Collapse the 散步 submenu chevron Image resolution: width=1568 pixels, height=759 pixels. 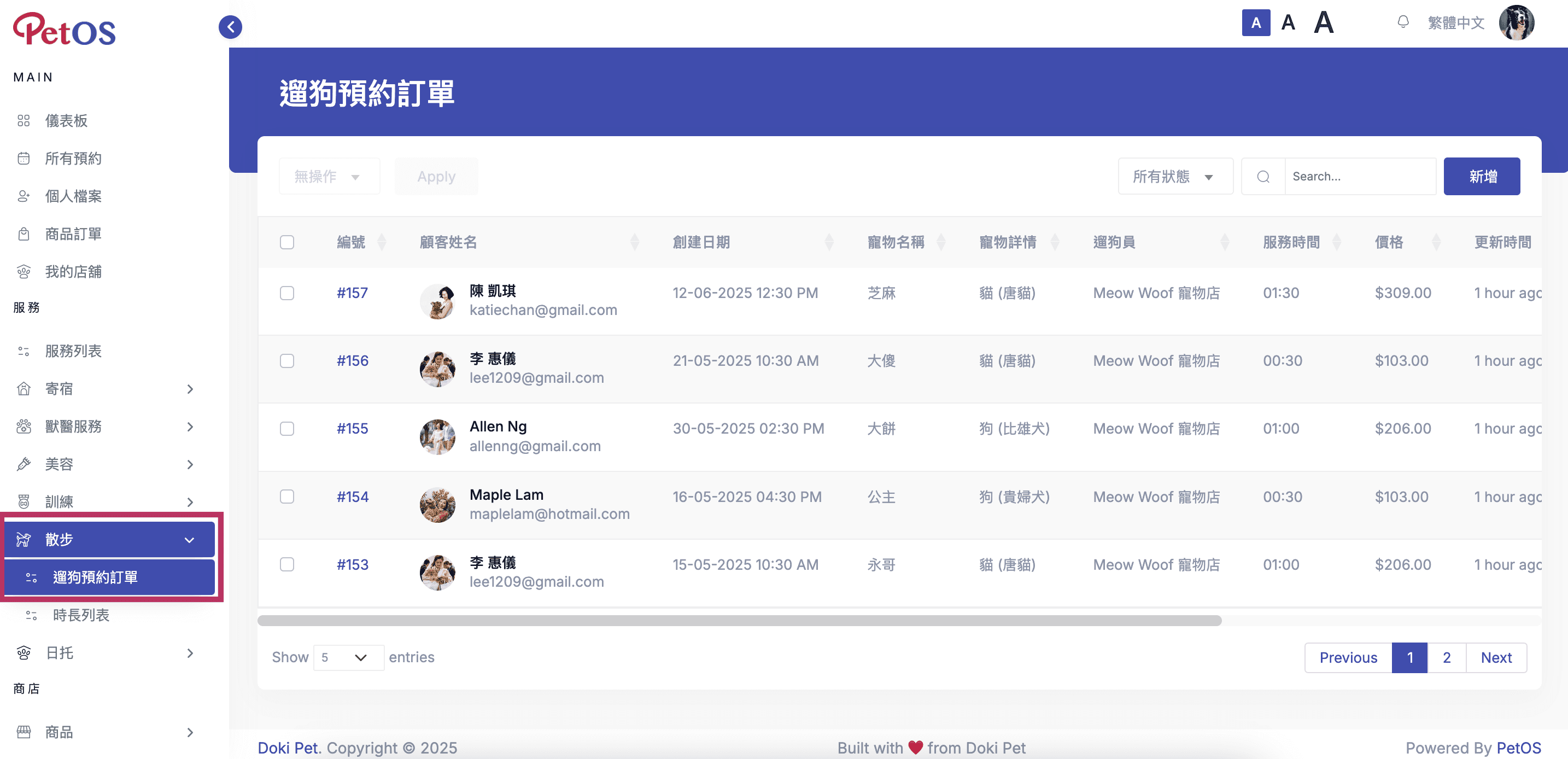pos(189,540)
